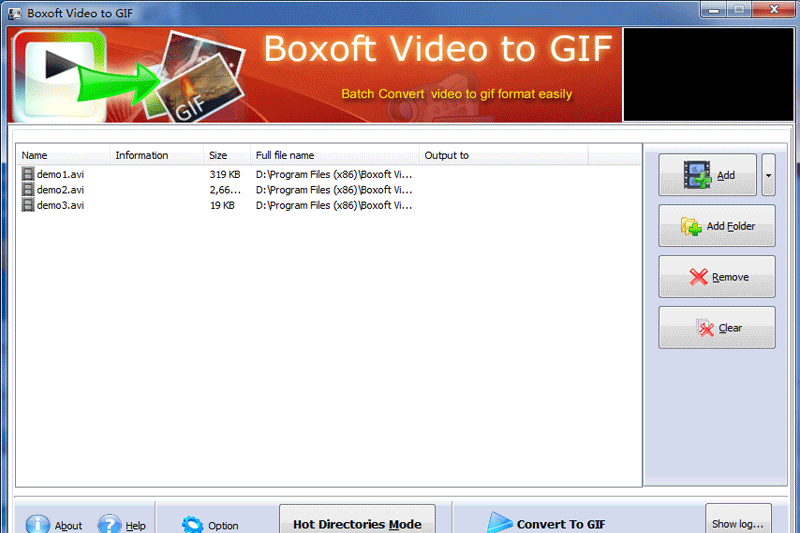The width and height of the screenshot is (800, 533).
Task: Click the full path of demo1.avi
Action: (x=334, y=174)
